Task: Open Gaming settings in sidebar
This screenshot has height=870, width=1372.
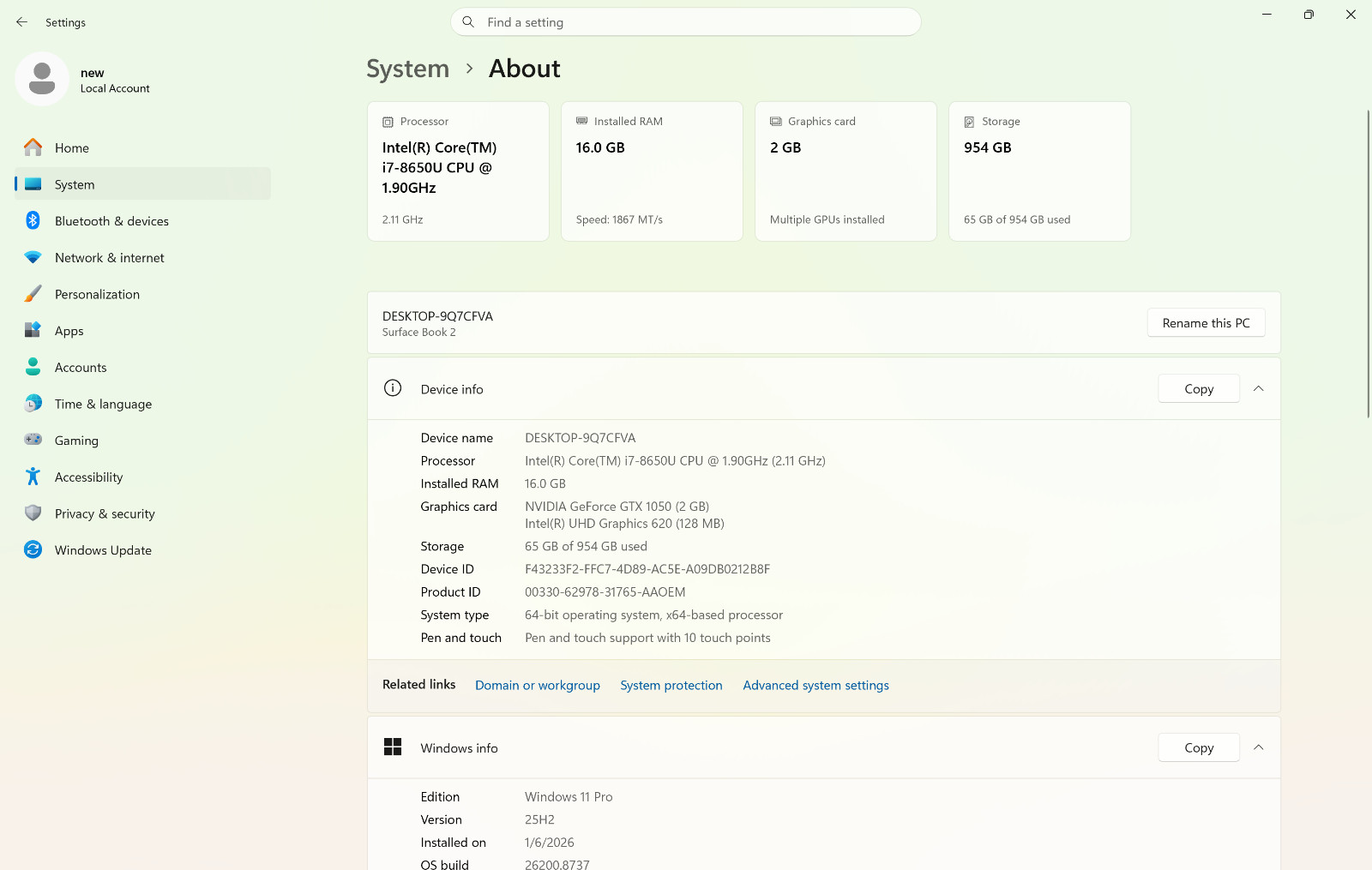Action: coord(142,440)
